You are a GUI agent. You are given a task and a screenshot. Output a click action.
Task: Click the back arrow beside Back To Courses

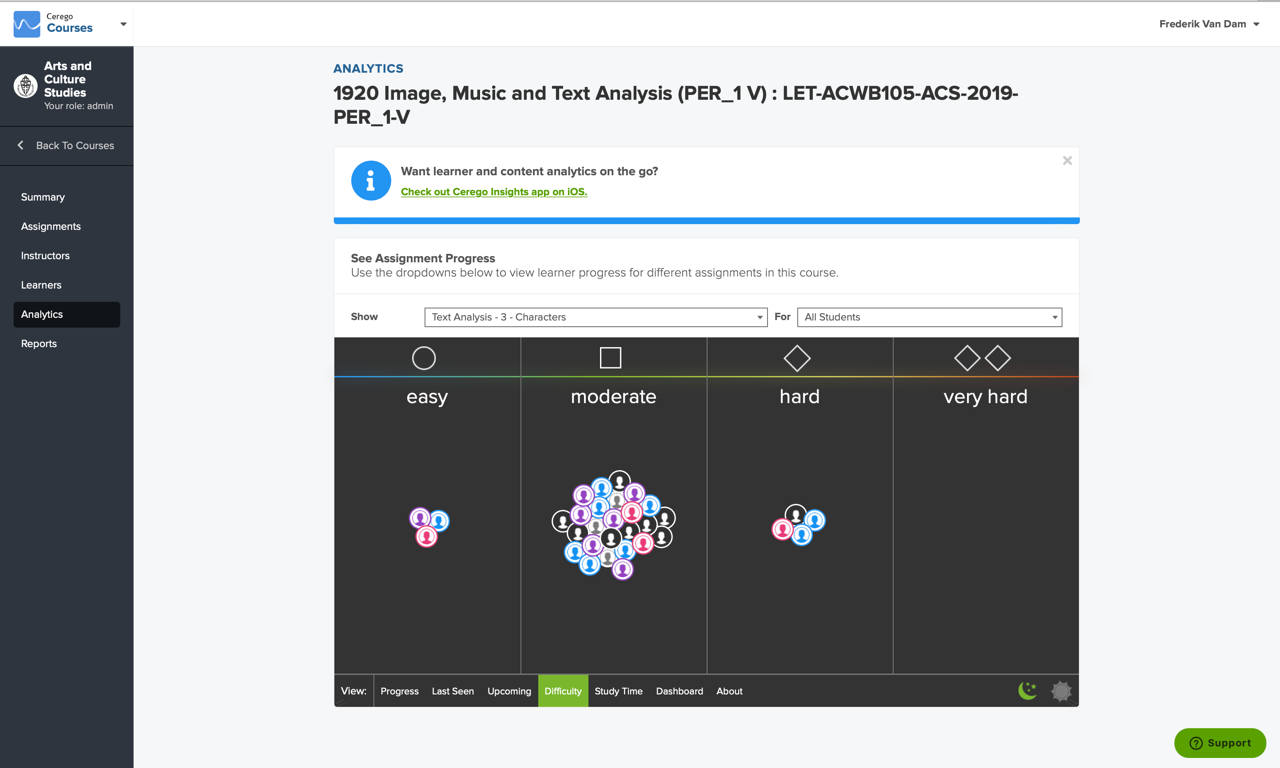[x=21, y=146]
